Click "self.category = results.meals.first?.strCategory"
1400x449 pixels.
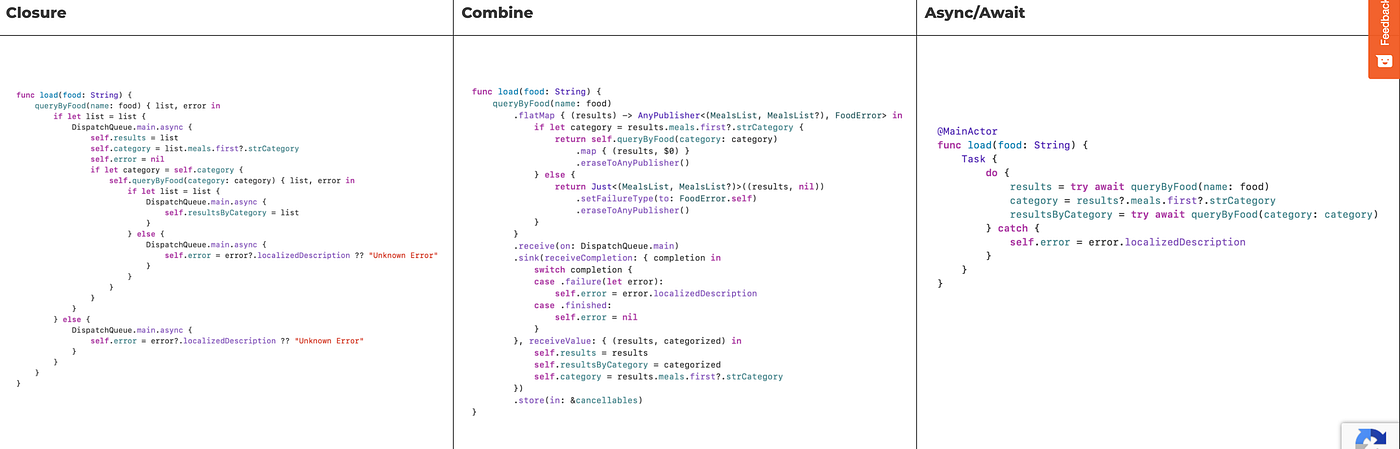pyautogui.click(x=658, y=376)
